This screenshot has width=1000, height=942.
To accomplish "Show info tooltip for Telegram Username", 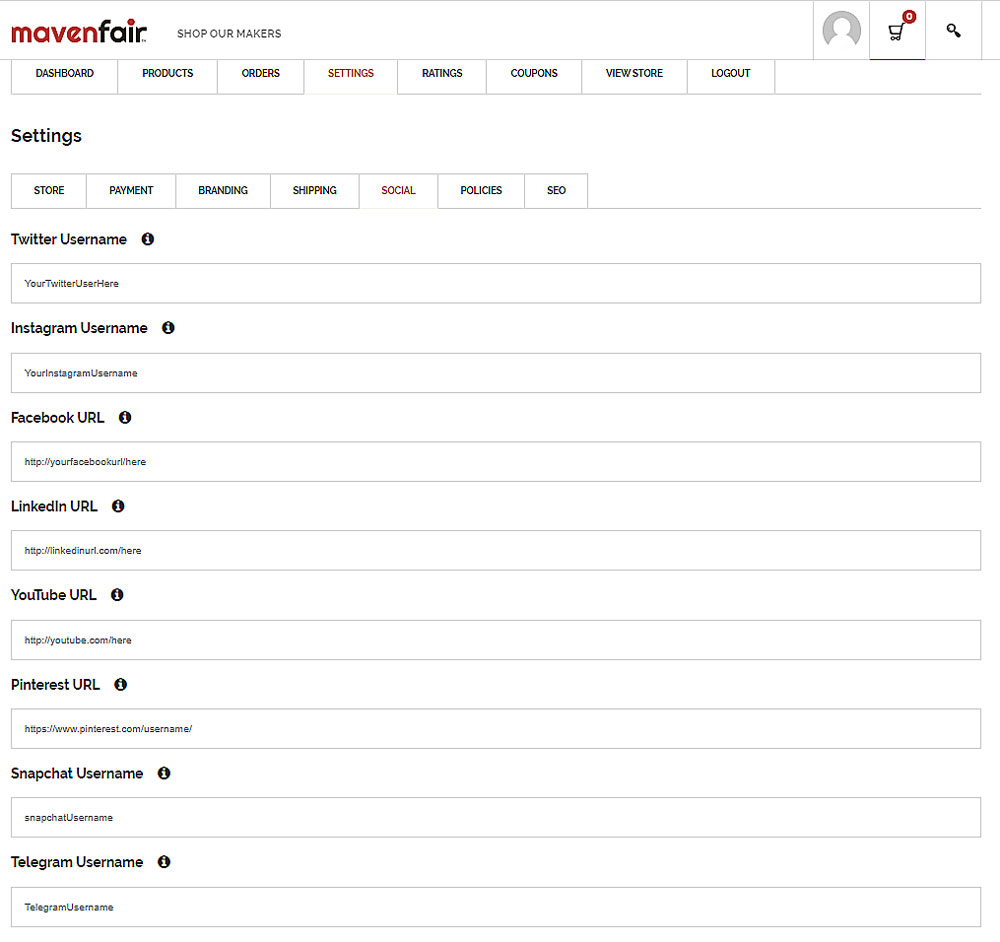I will tap(164, 862).
